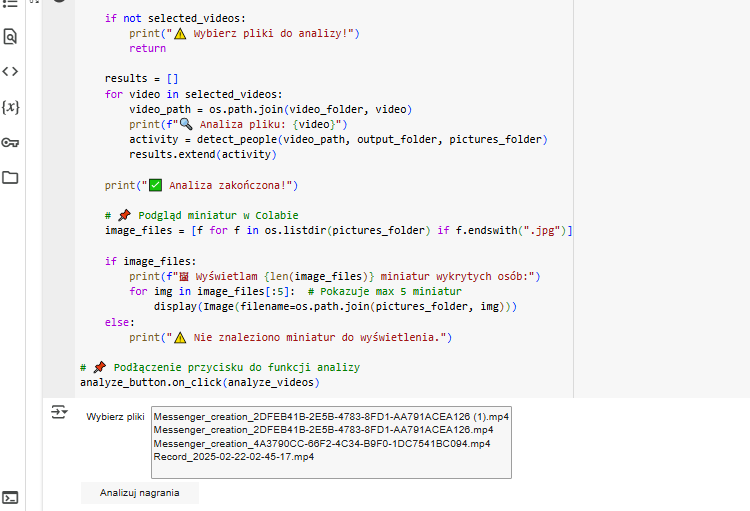Viewport: 750px width, 511px height.
Task: Select the Messenger_creation_2DFEB41B…126.mp4 file without (1)
Action: tap(323, 430)
